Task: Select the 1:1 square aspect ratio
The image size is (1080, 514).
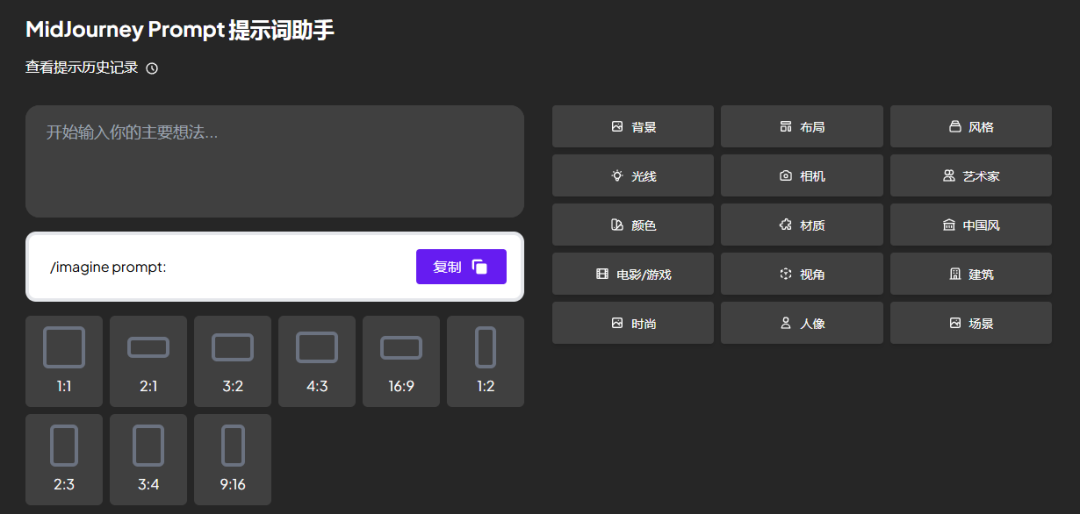Action: coord(64,361)
